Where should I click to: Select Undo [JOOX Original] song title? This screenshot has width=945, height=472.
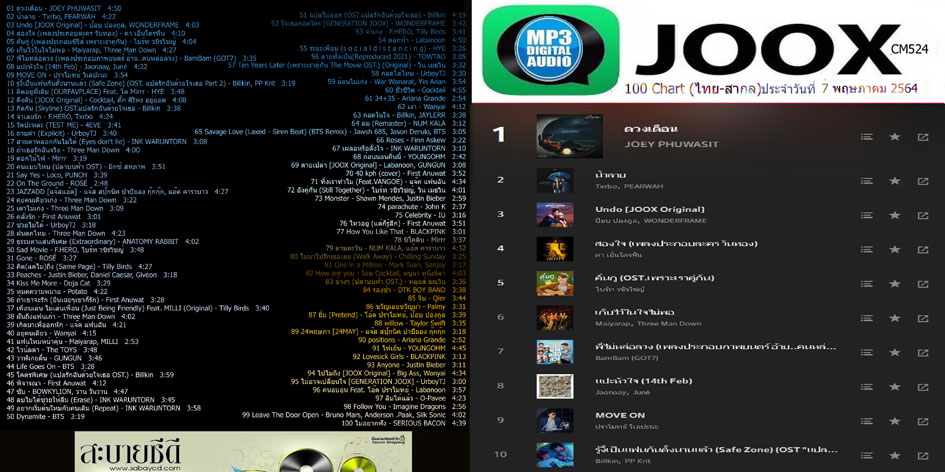(650, 209)
